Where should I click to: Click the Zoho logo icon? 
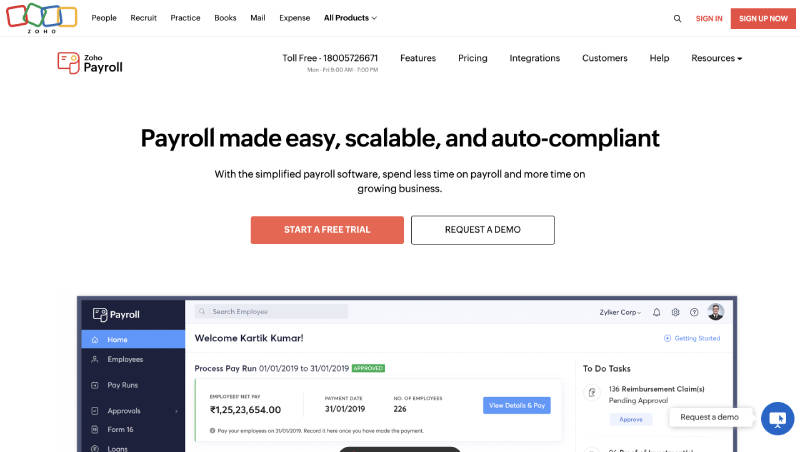[x=41, y=18]
